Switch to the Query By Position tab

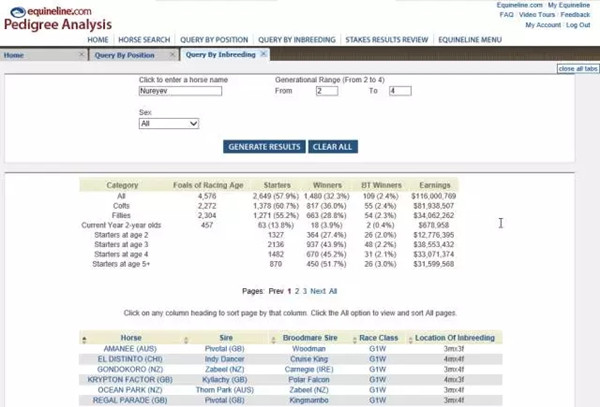click(125, 55)
